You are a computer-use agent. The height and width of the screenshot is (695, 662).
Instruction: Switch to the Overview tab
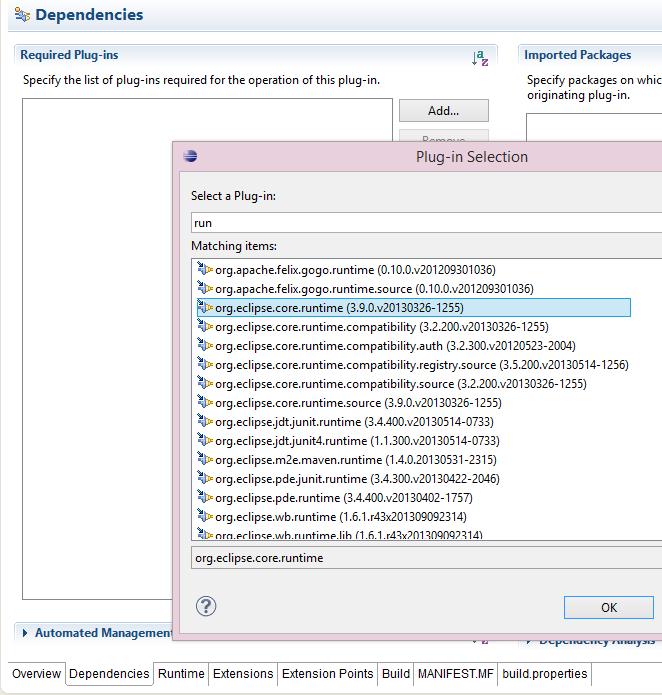coord(36,674)
